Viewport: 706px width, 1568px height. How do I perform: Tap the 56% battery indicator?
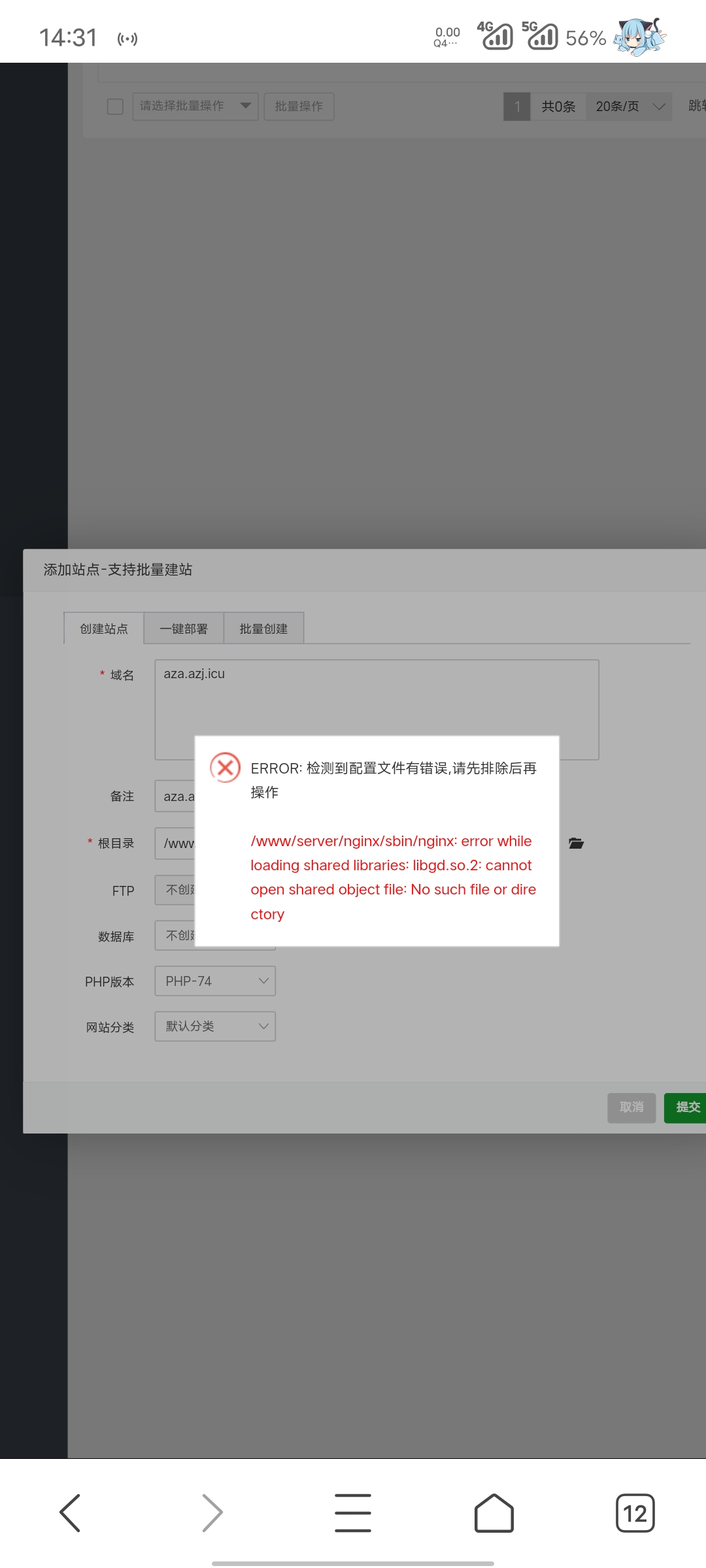(586, 39)
